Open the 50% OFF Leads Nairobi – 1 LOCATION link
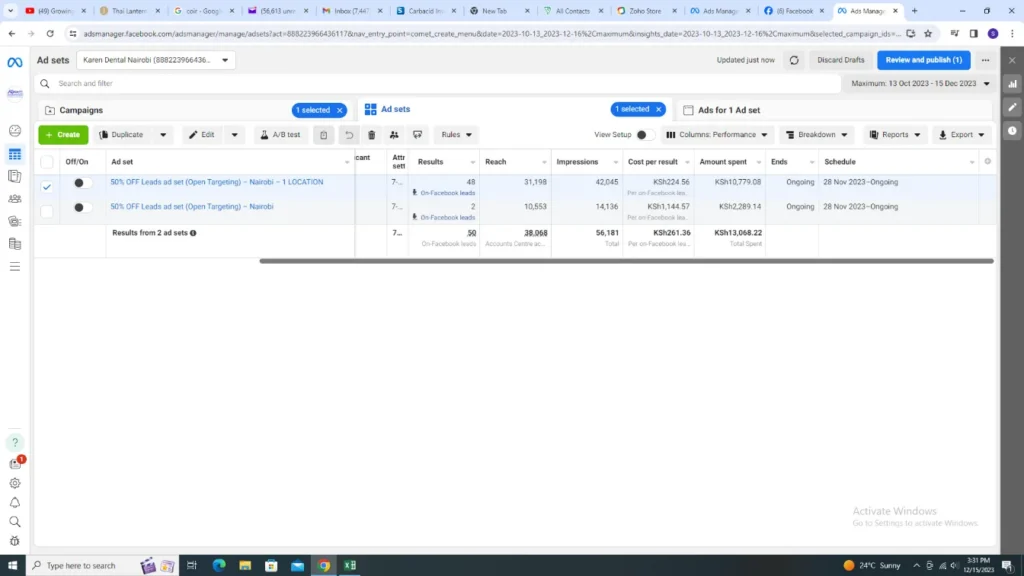Screen dimensions: 1024x576 pyautogui.click(x=216, y=182)
